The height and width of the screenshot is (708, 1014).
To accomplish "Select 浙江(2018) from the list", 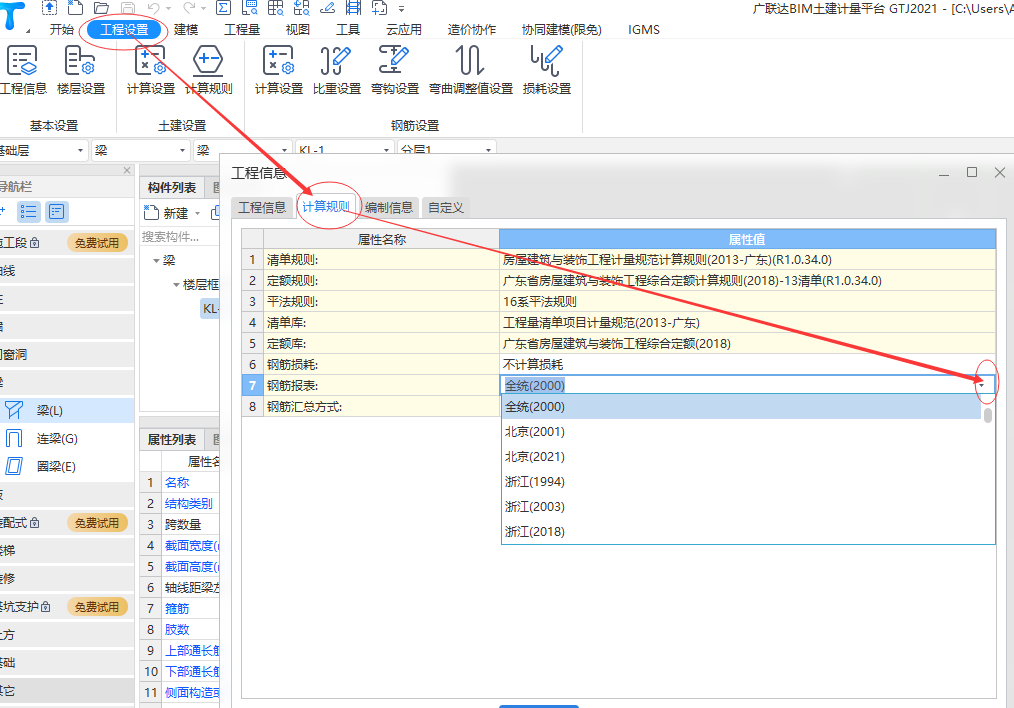I will tap(535, 531).
